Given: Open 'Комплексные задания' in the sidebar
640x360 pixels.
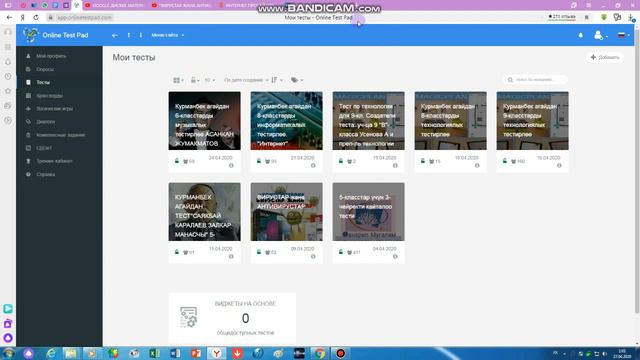Looking at the screenshot, I should pos(59,135).
